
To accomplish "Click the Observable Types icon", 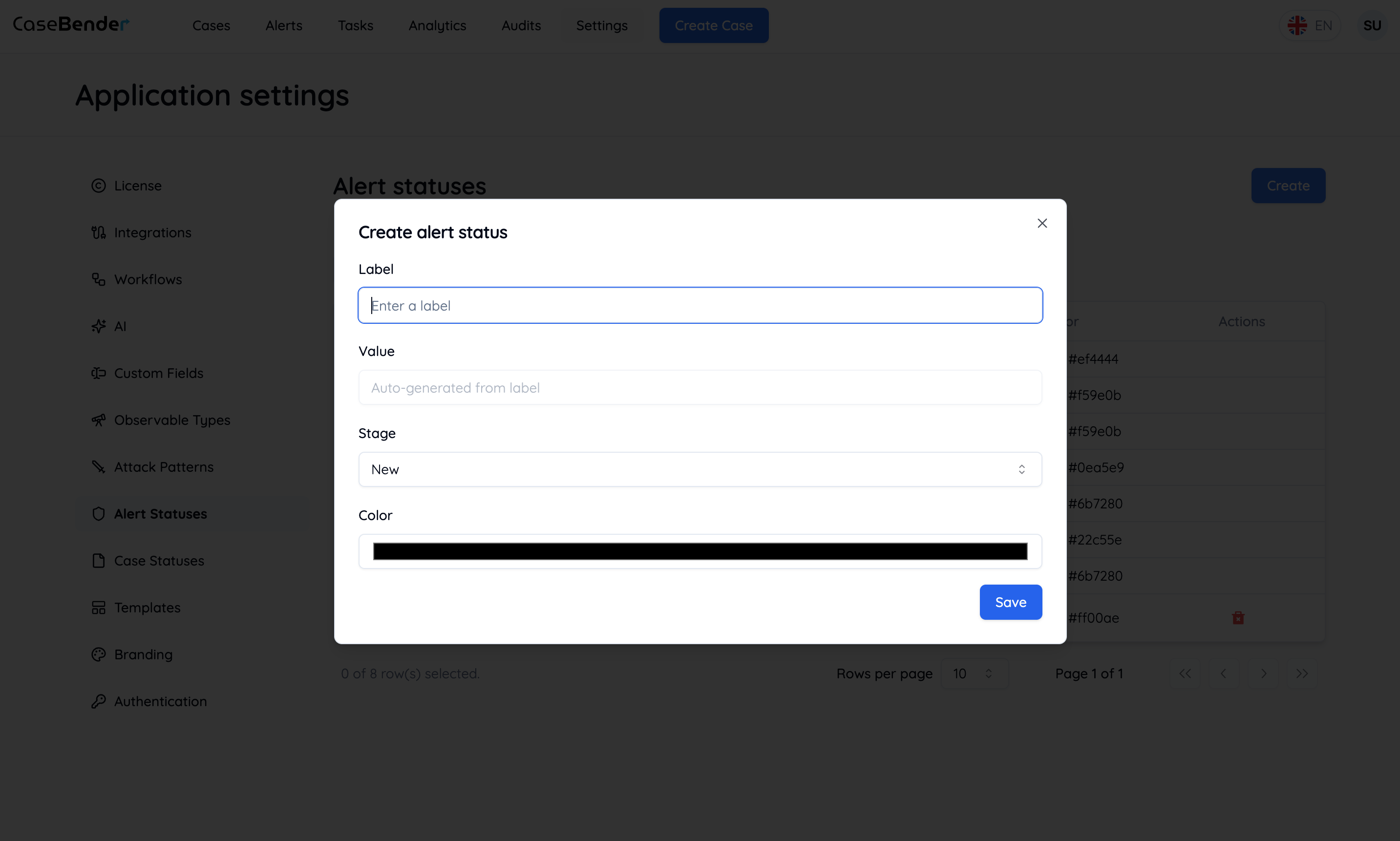I will click(99, 420).
